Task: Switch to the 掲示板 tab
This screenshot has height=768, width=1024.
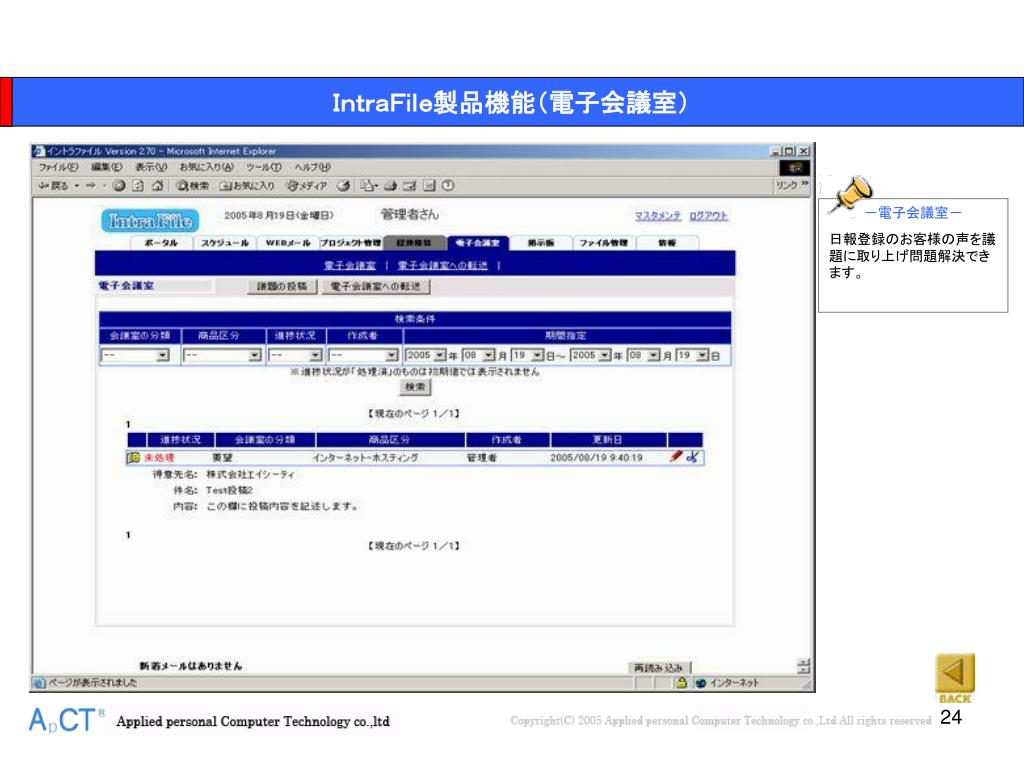Action: (x=541, y=243)
